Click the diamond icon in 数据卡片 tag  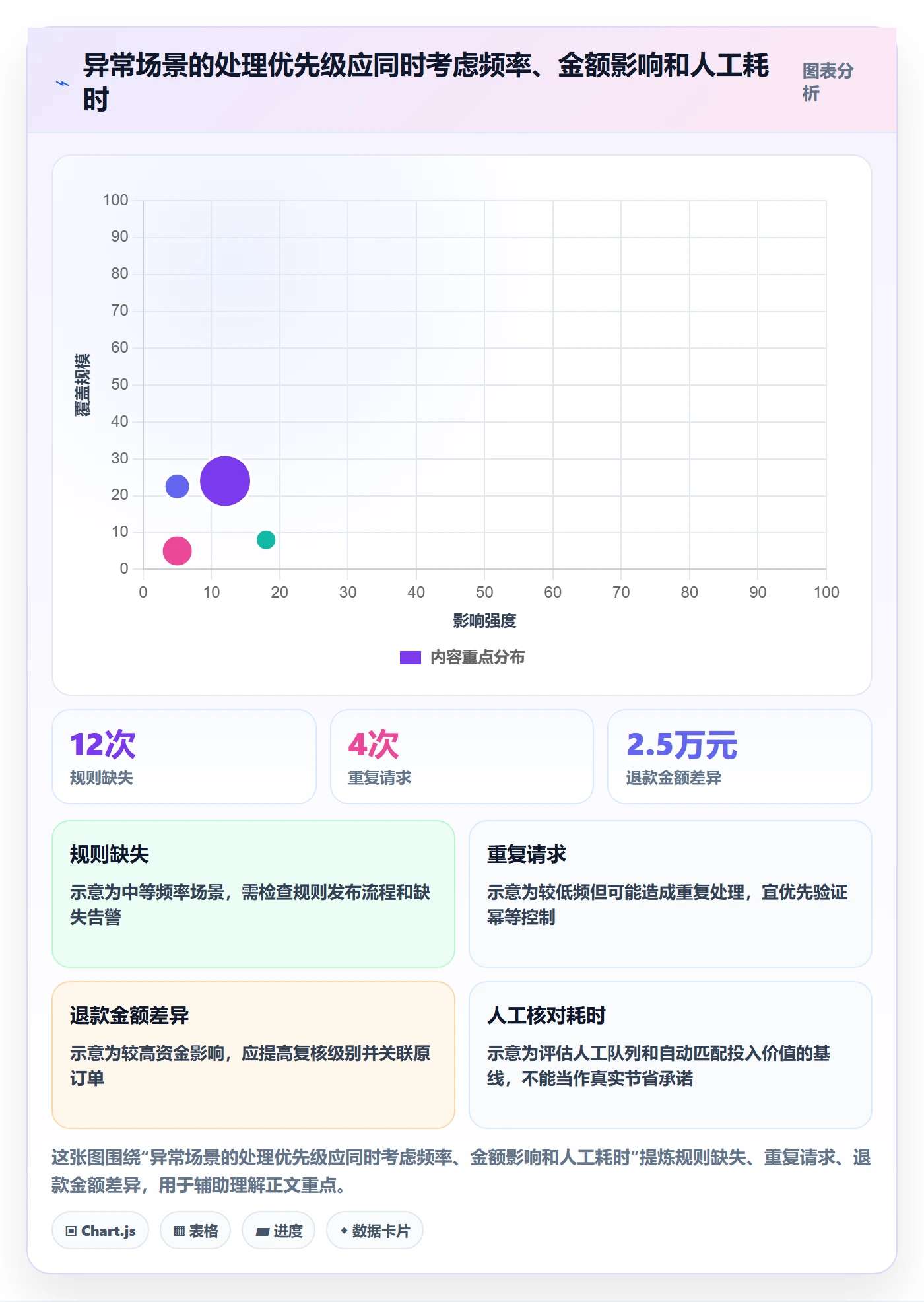pos(344,1231)
